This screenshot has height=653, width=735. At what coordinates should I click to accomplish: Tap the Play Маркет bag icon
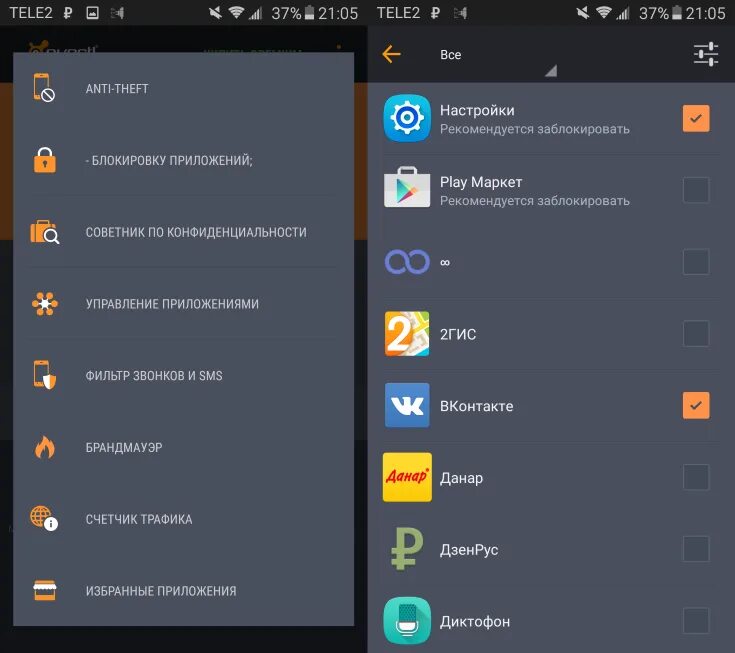[x=407, y=187]
